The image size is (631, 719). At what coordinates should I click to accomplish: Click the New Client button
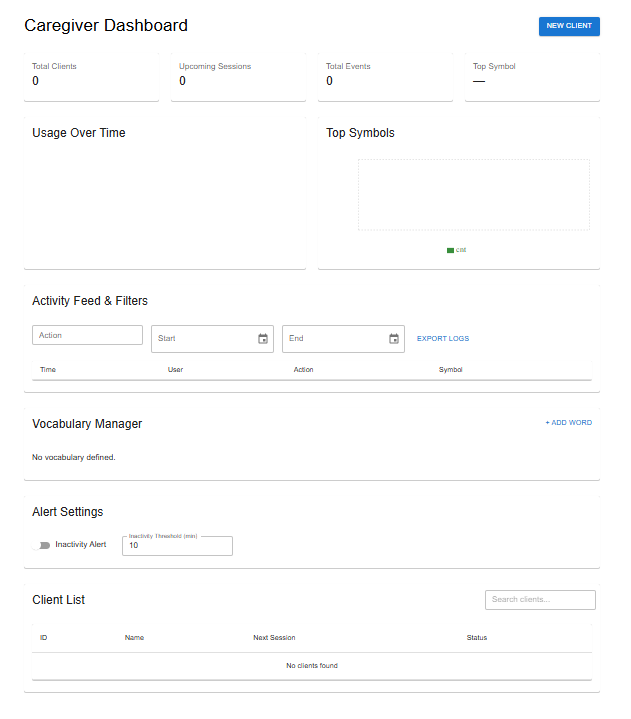569,26
